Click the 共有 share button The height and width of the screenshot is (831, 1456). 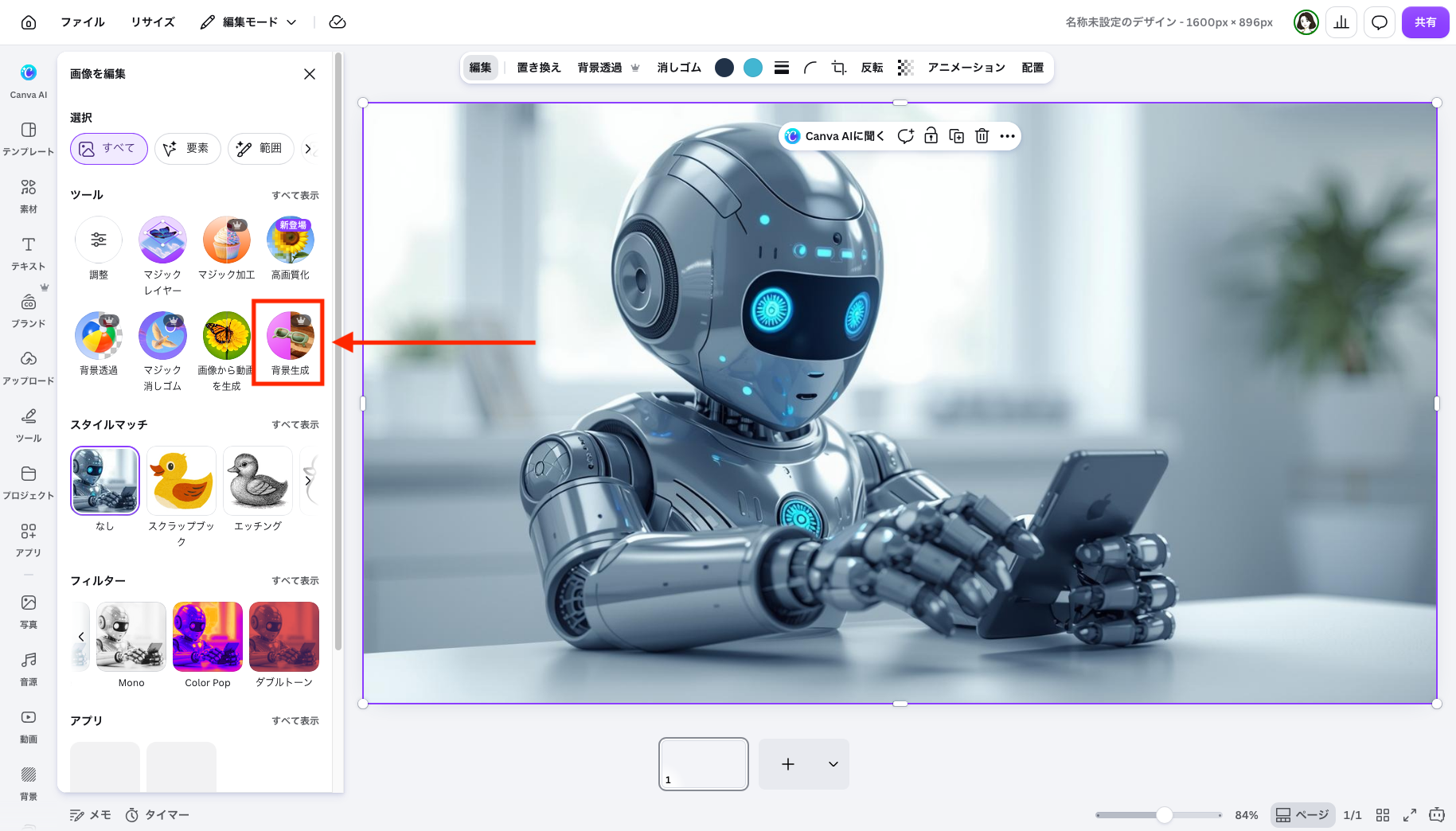click(1425, 22)
